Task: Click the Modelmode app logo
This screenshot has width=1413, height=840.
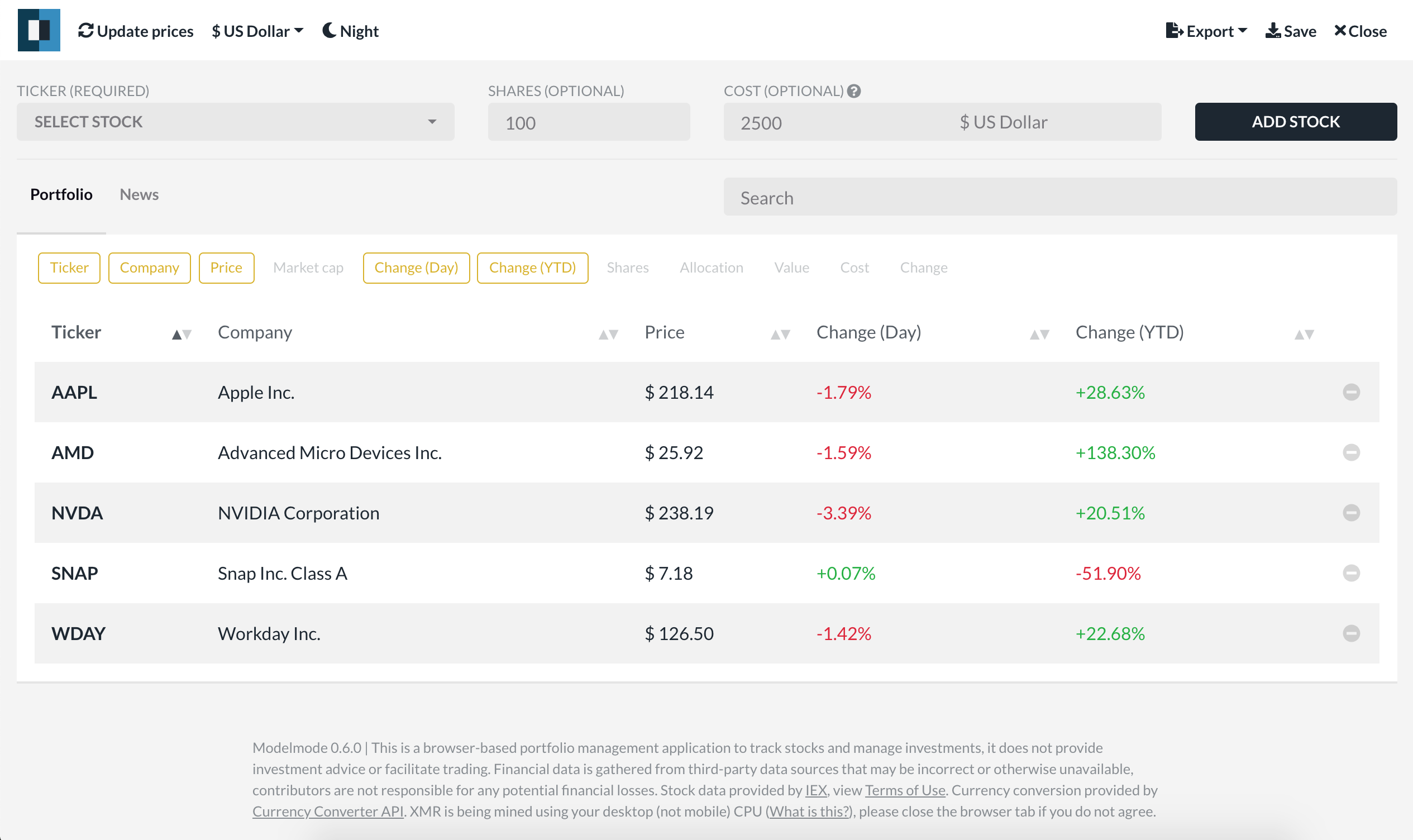Action: 39,30
